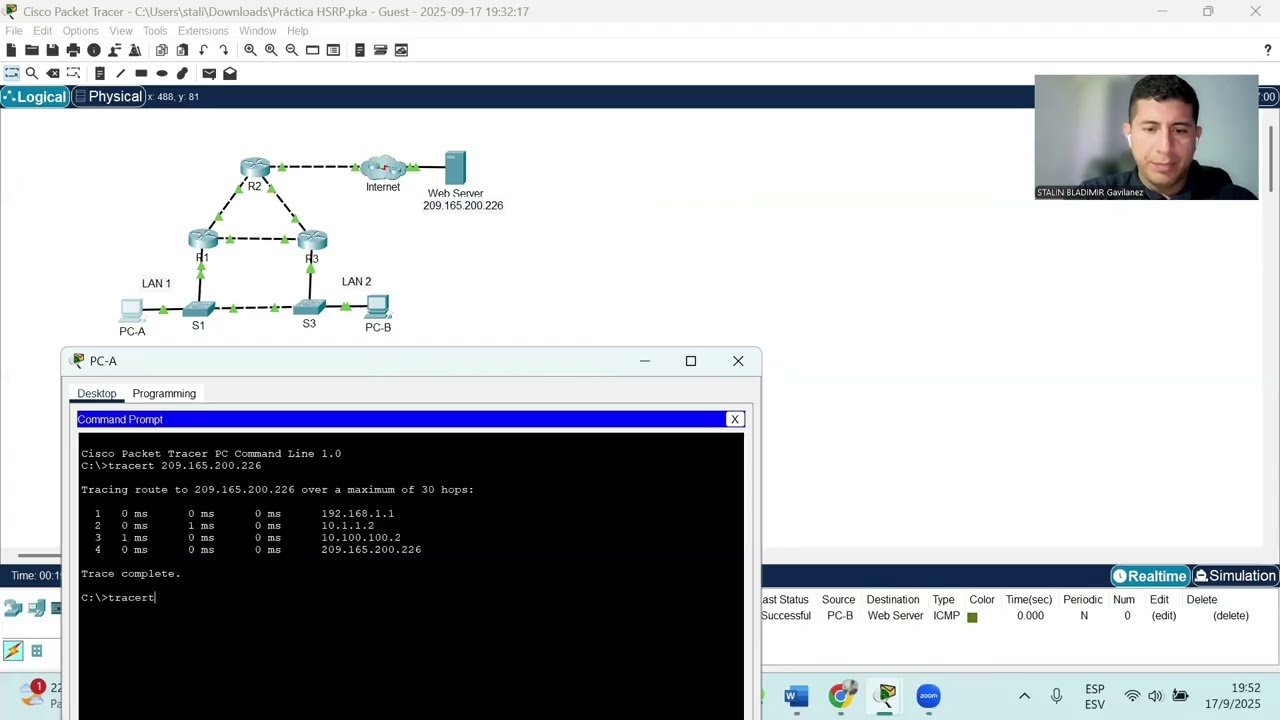Print the workspace via printer icon
This screenshot has height=720, width=1280.
[73, 50]
